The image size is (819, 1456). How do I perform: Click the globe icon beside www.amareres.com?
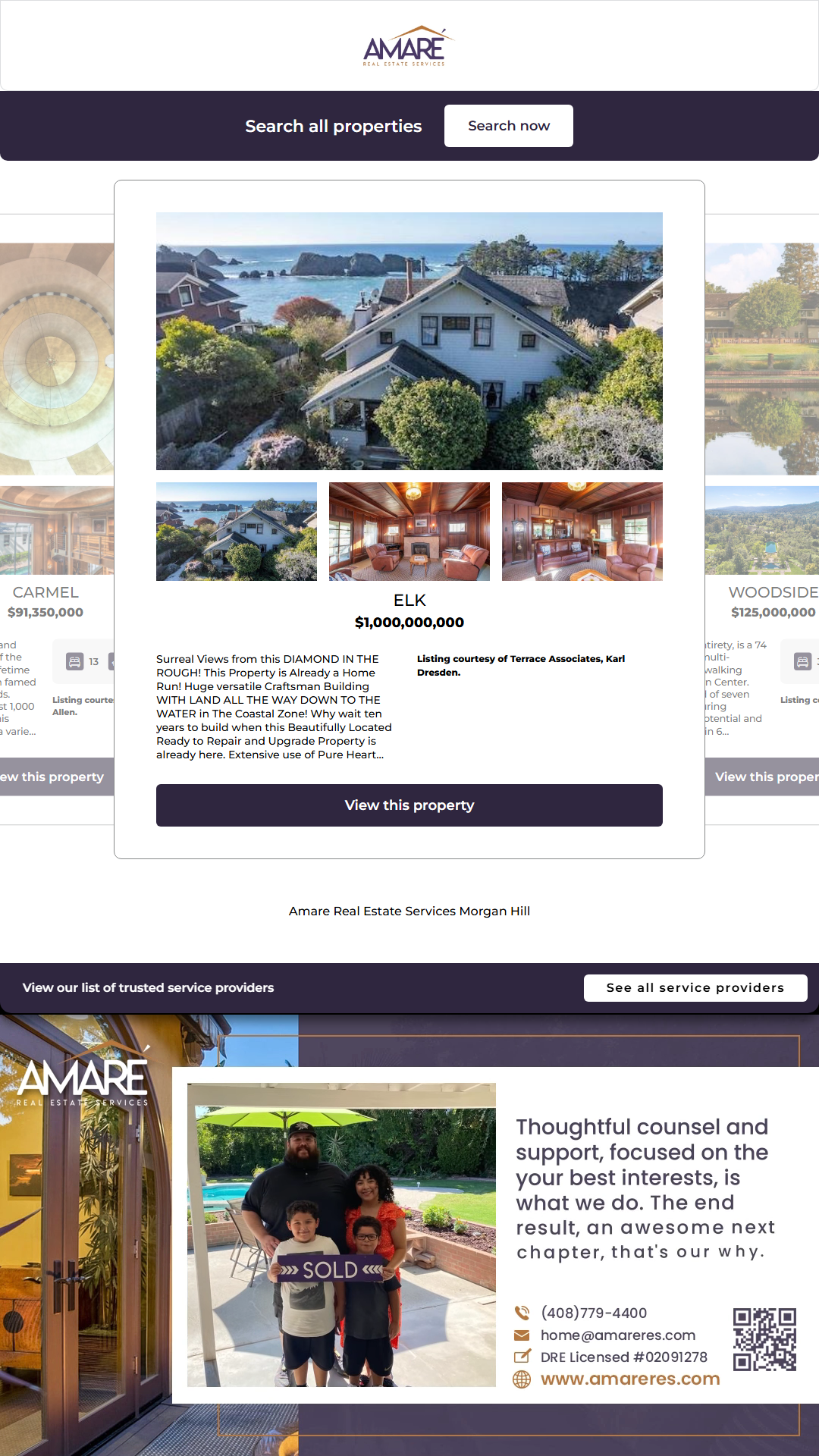[x=522, y=1379]
